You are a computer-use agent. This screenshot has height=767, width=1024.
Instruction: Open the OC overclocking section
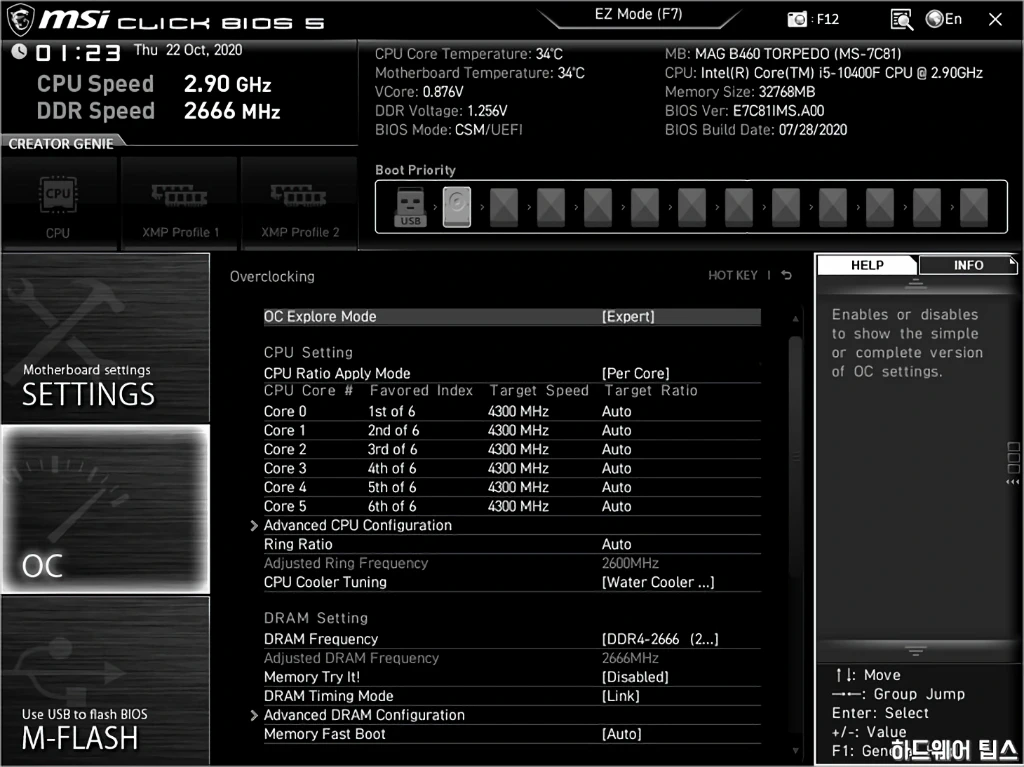(106, 509)
